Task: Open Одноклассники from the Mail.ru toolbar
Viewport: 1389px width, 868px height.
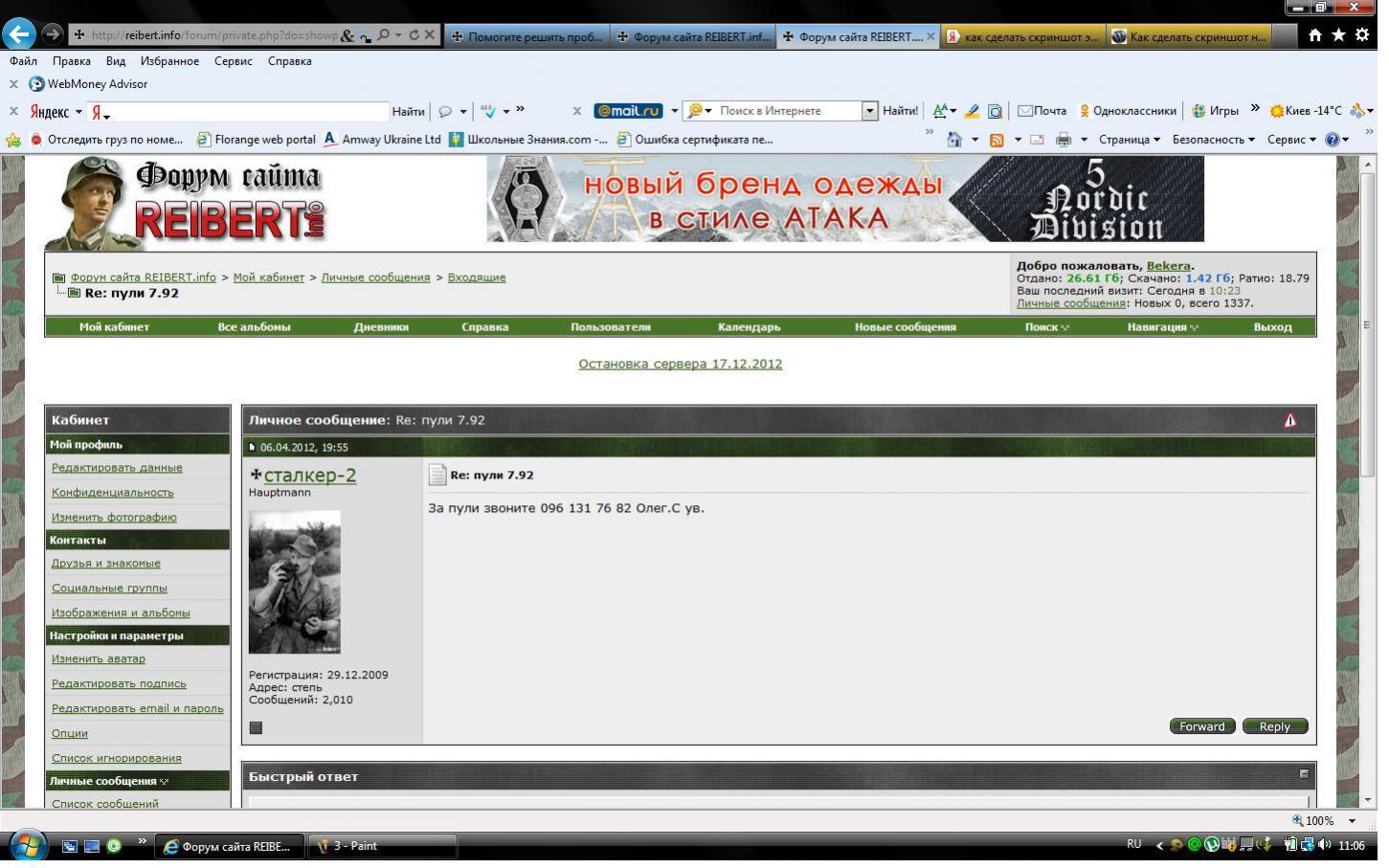Action: [x=1128, y=111]
